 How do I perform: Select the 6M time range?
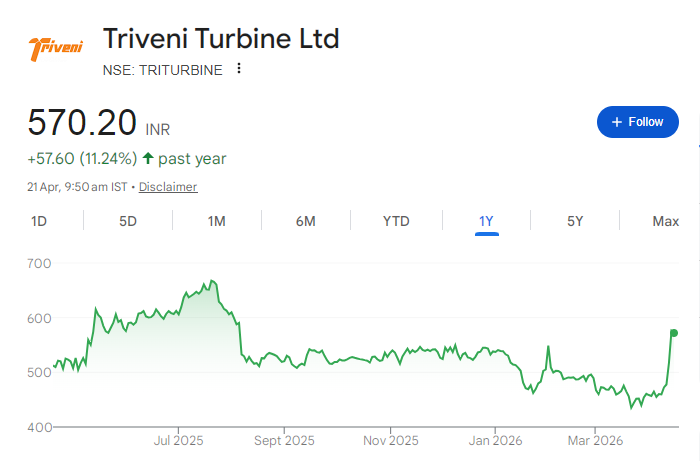coord(306,221)
